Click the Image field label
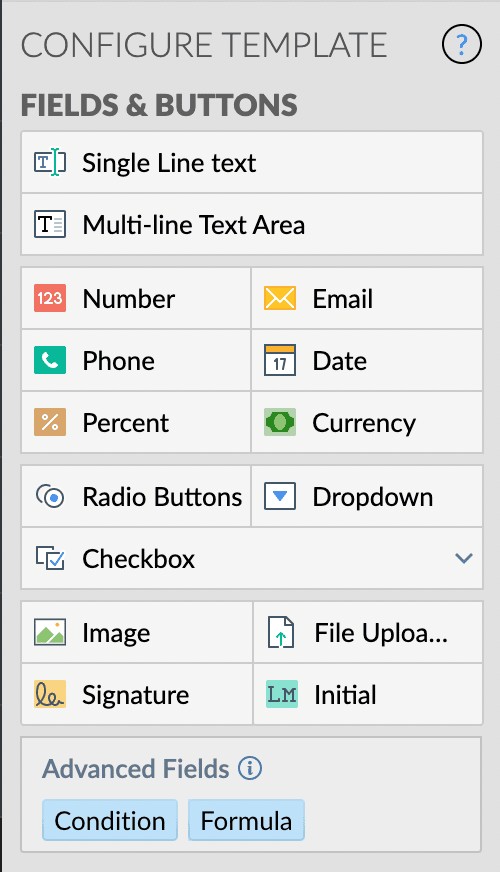Viewport: 500px width, 872px height. (x=116, y=633)
